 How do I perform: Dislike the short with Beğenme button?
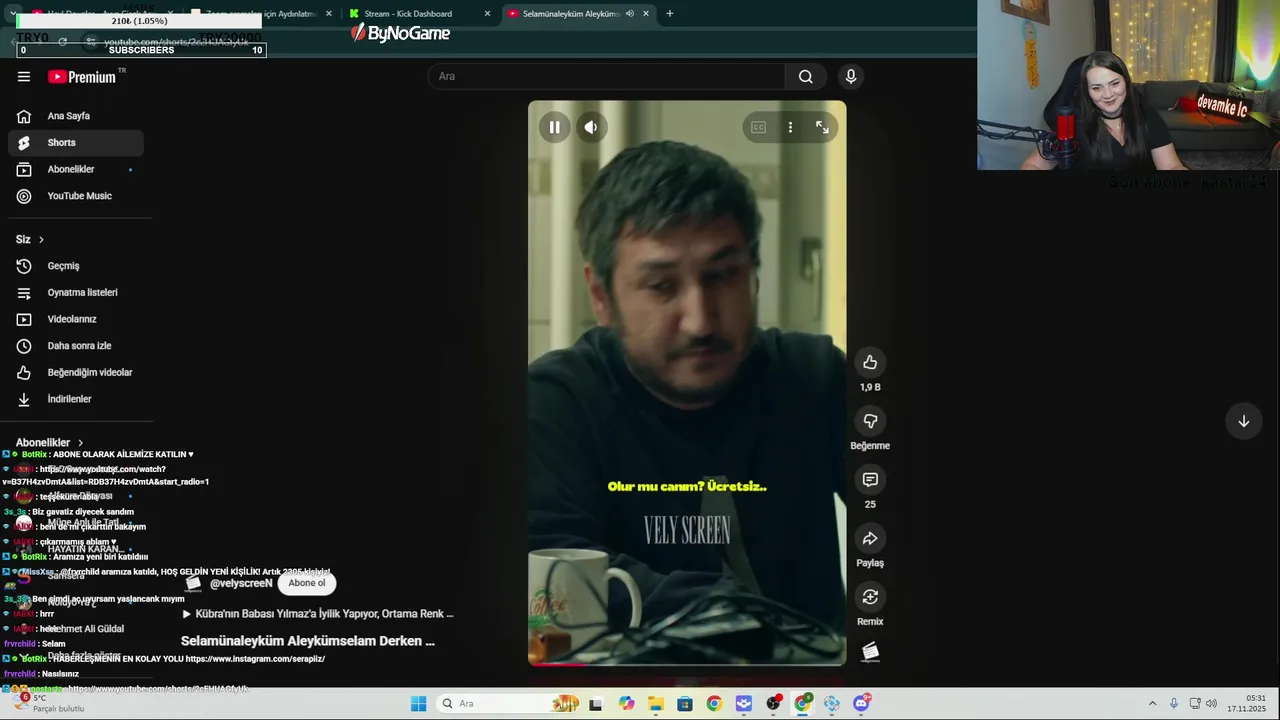870,421
